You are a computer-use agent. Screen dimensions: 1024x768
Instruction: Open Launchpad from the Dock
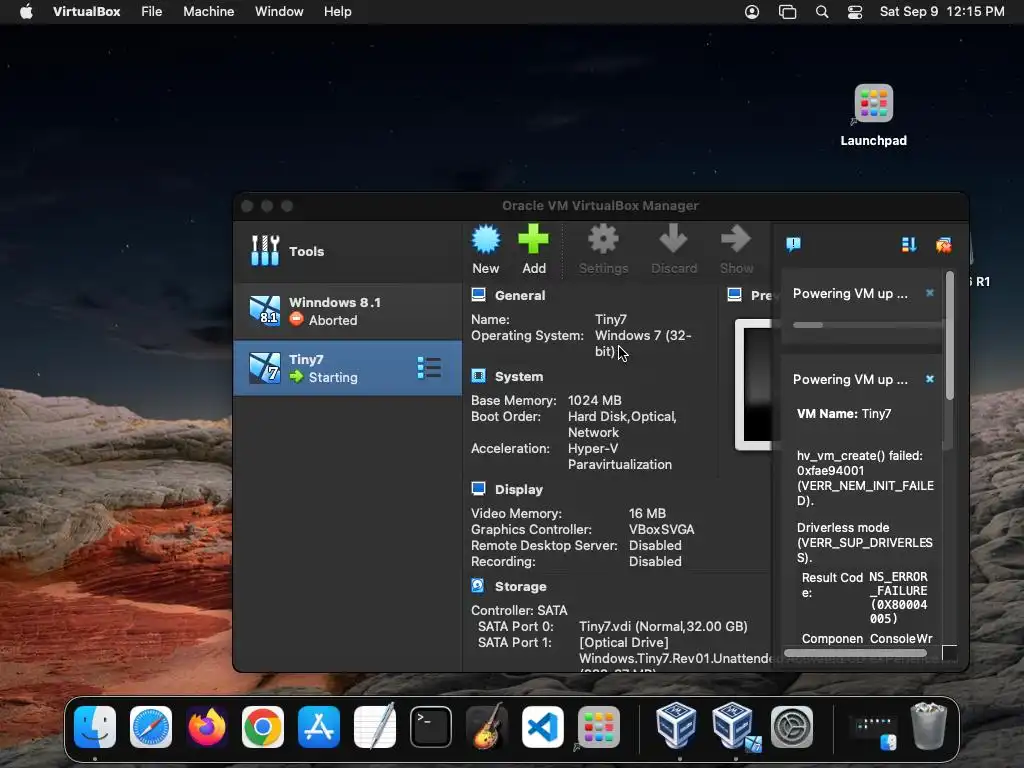598,726
